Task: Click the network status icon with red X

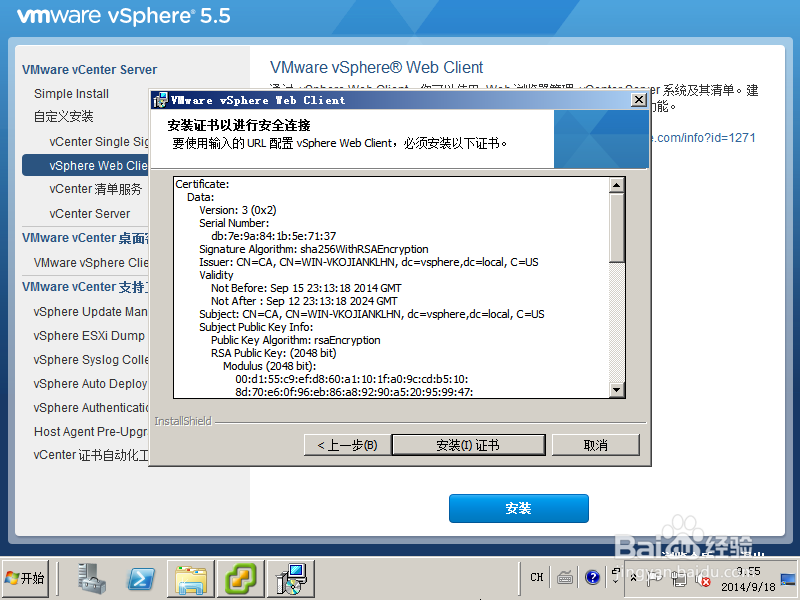Action: [x=703, y=580]
